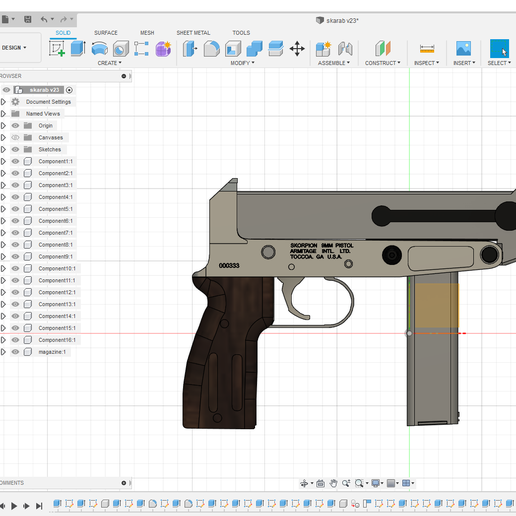Activate skarab v23 radio button
516x516 pixels.
pyautogui.click(x=69, y=90)
